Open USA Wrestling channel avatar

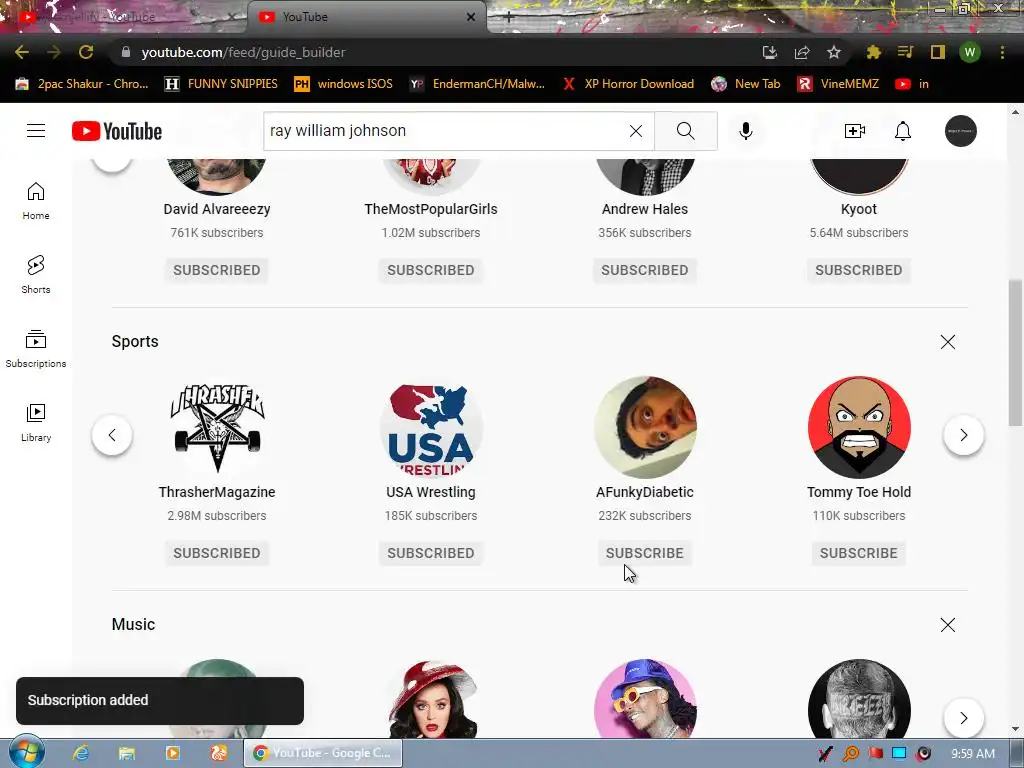tap(431, 427)
